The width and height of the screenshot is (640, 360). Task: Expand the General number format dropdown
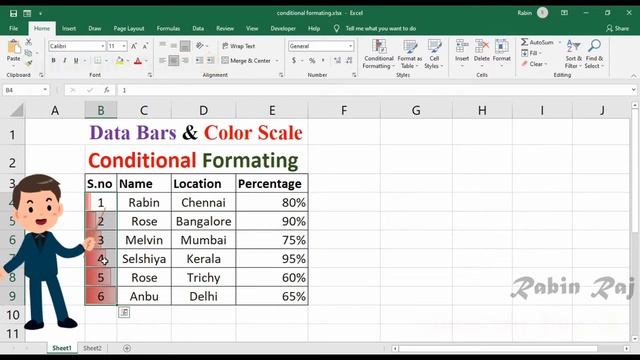pos(350,46)
